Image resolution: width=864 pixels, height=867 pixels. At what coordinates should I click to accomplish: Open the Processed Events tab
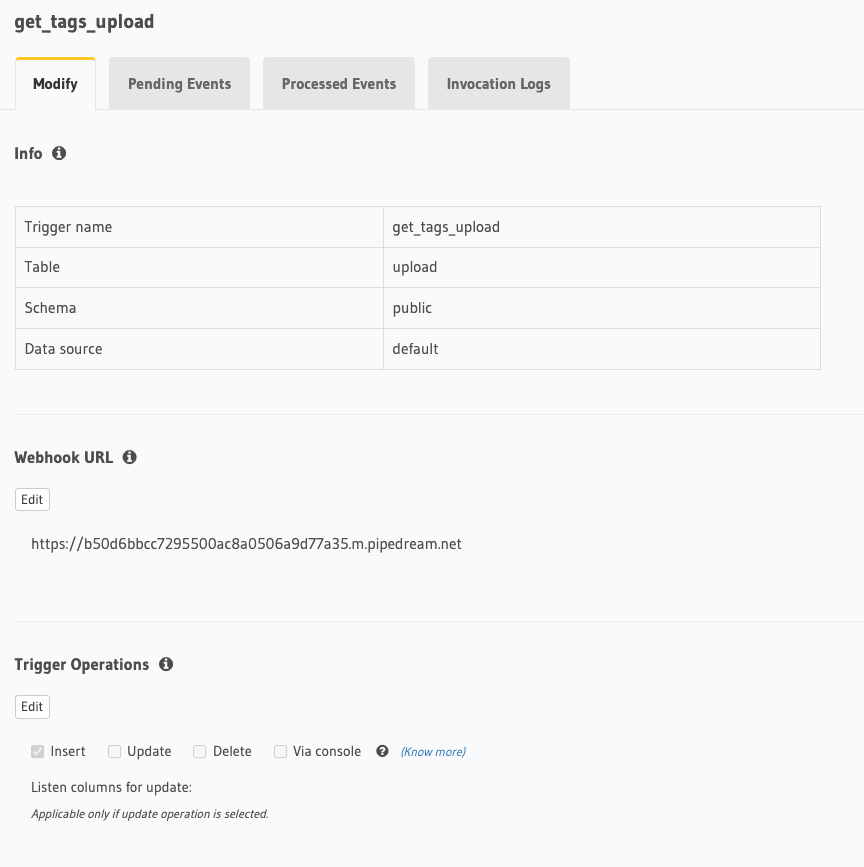point(339,83)
